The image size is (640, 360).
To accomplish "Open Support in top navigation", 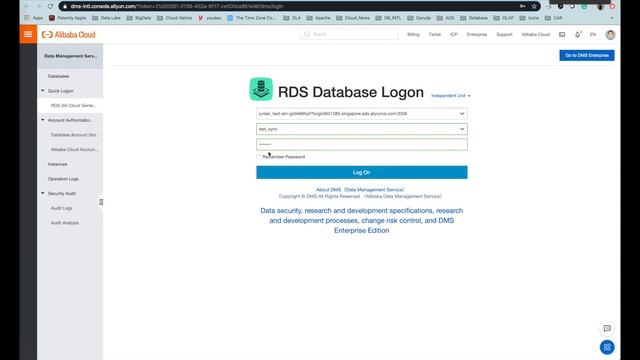I will point(504,35).
